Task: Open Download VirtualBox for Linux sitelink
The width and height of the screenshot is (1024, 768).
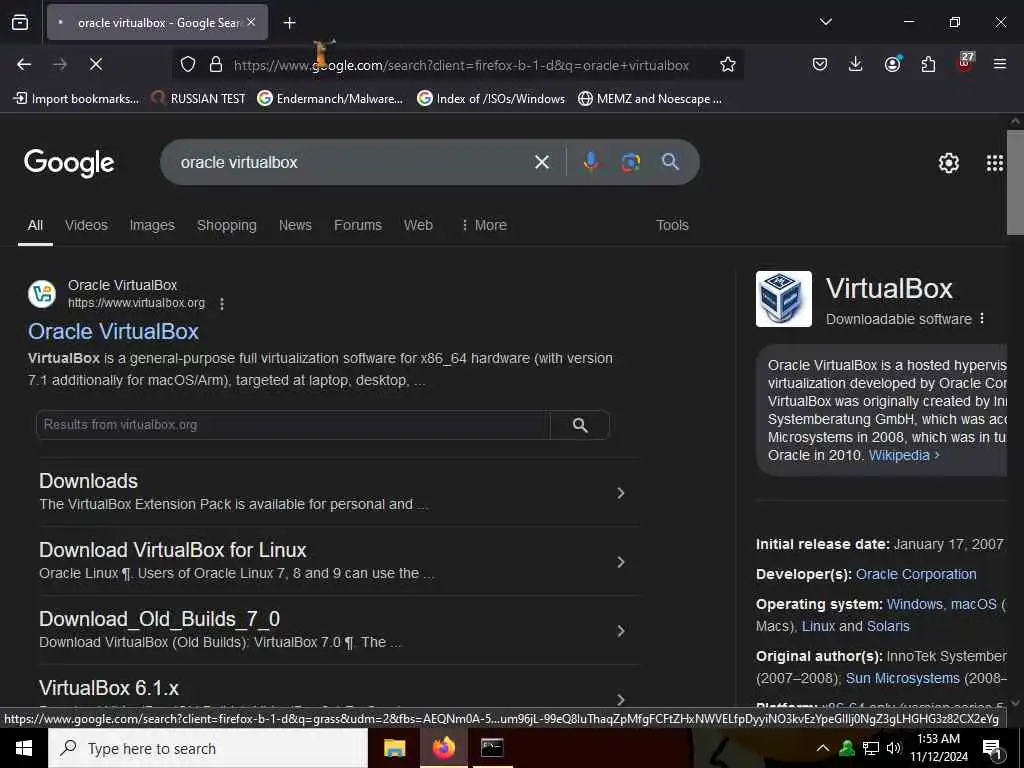Action: pyautogui.click(x=172, y=550)
